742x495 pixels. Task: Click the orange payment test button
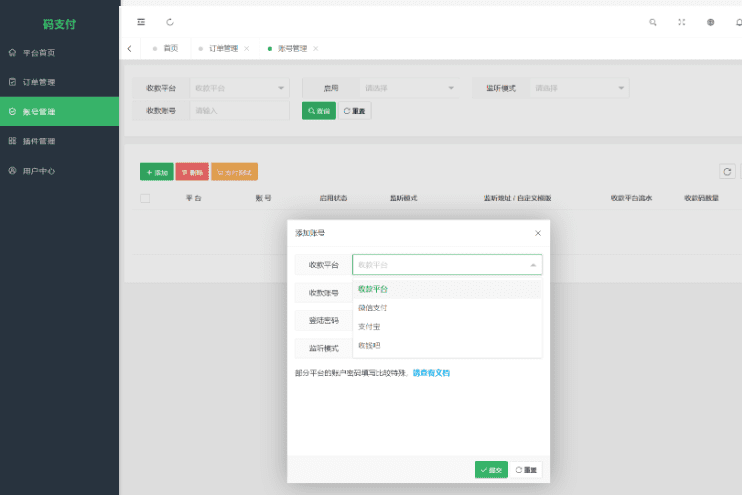[234, 172]
